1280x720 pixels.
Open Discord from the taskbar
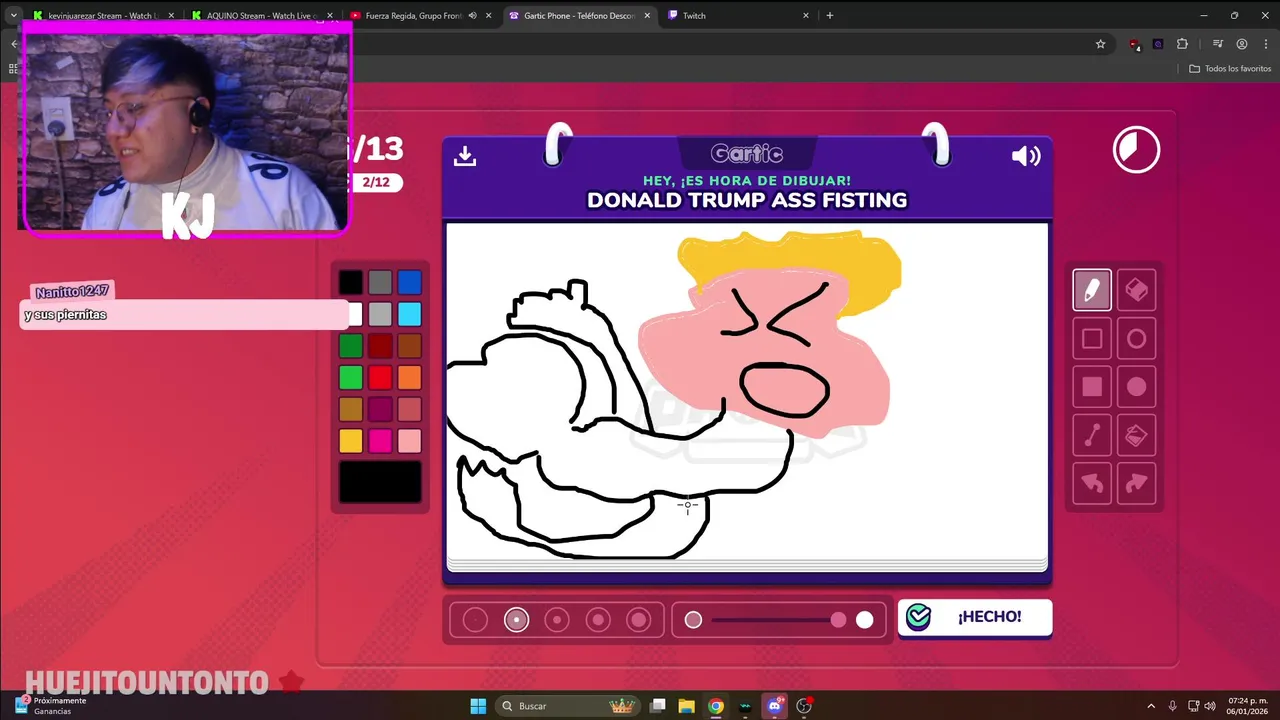pyautogui.click(x=775, y=706)
